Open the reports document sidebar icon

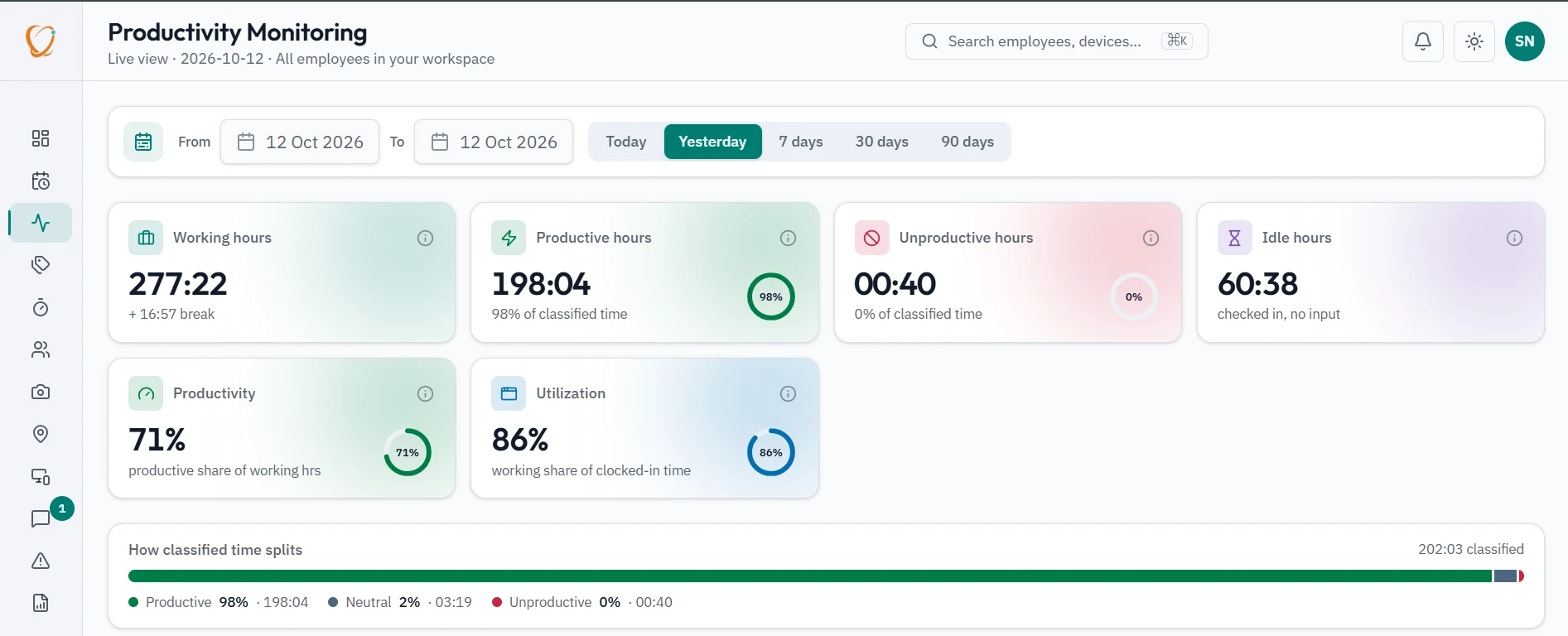tap(41, 603)
